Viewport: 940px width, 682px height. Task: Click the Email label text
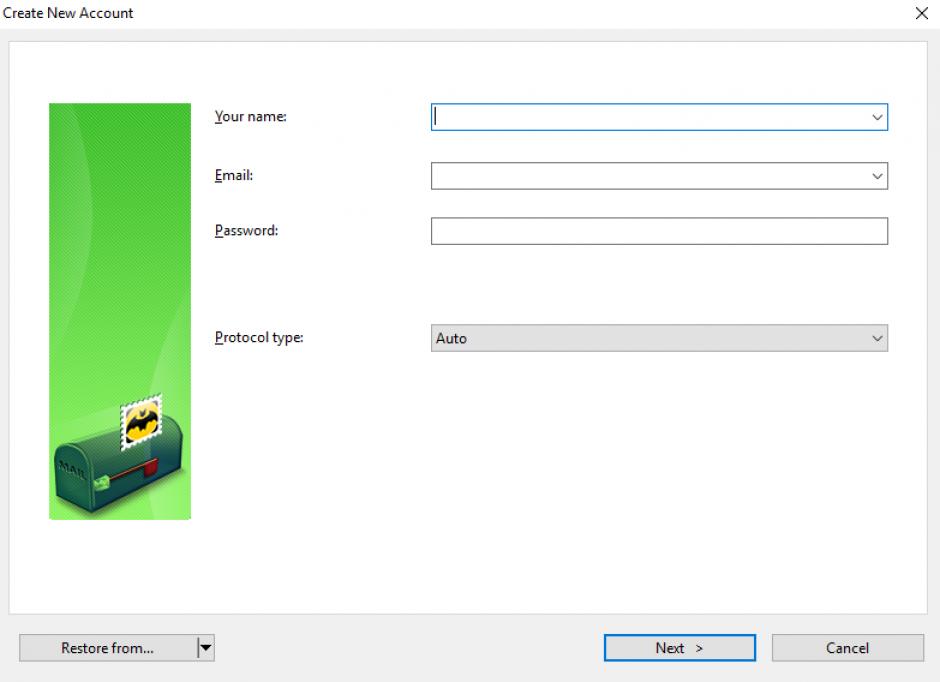pyautogui.click(x=234, y=176)
